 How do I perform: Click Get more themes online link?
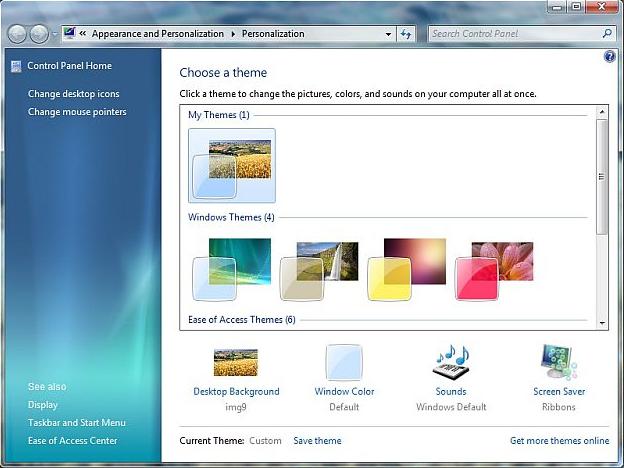[x=560, y=441]
